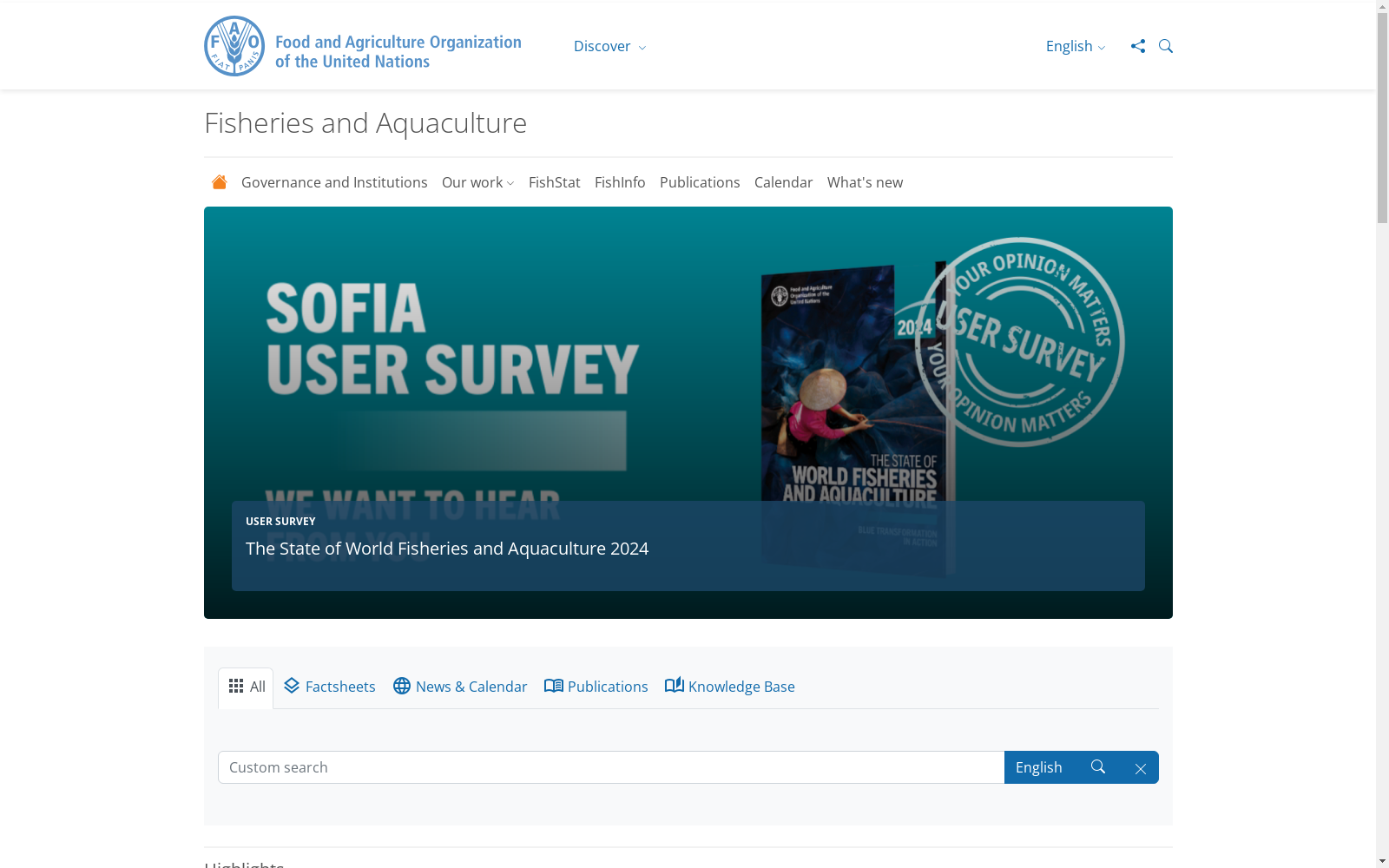The width and height of the screenshot is (1389, 868).
Task: Expand the Our work menu
Action: tap(477, 182)
